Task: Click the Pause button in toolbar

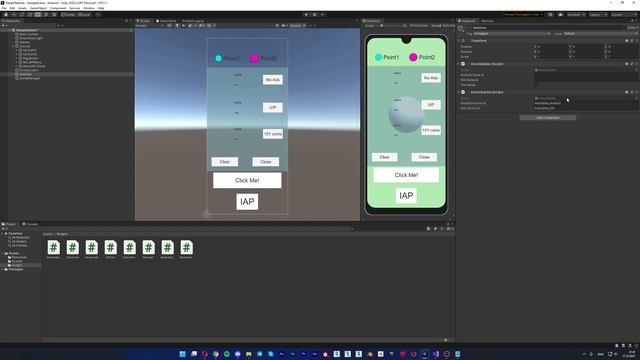Action: pos(314,15)
